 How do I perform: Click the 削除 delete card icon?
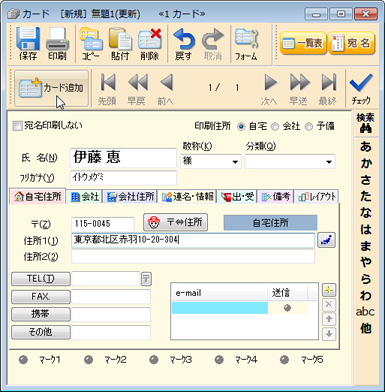150,39
